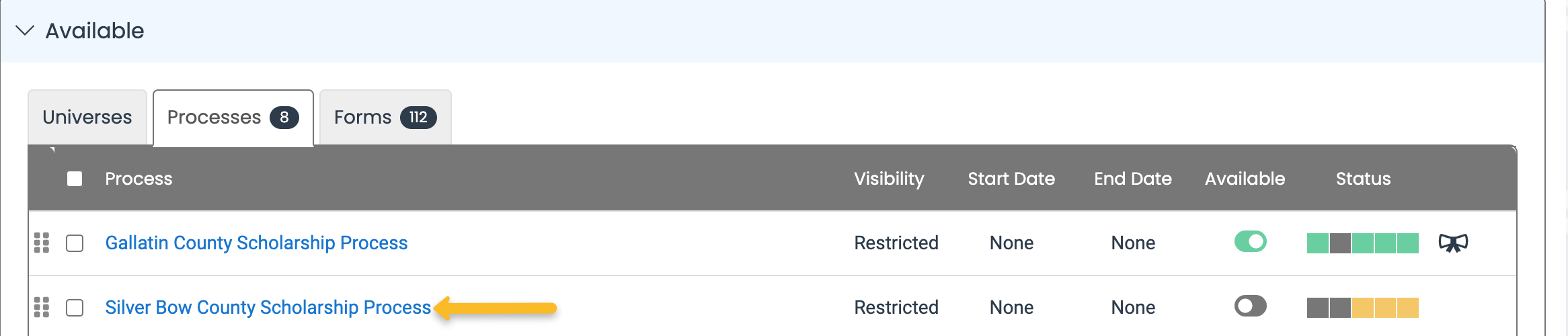Select the Processes tab
The width and height of the screenshot is (1568, 336).
[233, 118]
